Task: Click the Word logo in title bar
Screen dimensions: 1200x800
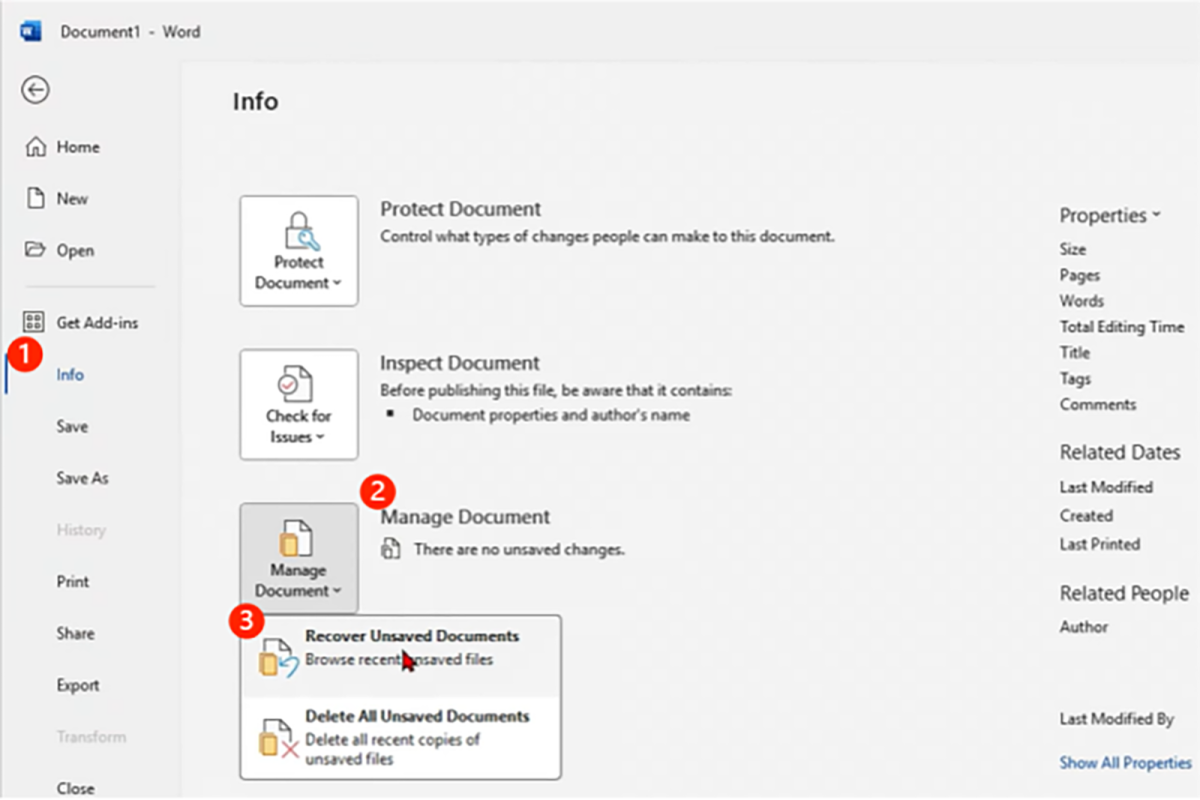Action: point(31,31)
